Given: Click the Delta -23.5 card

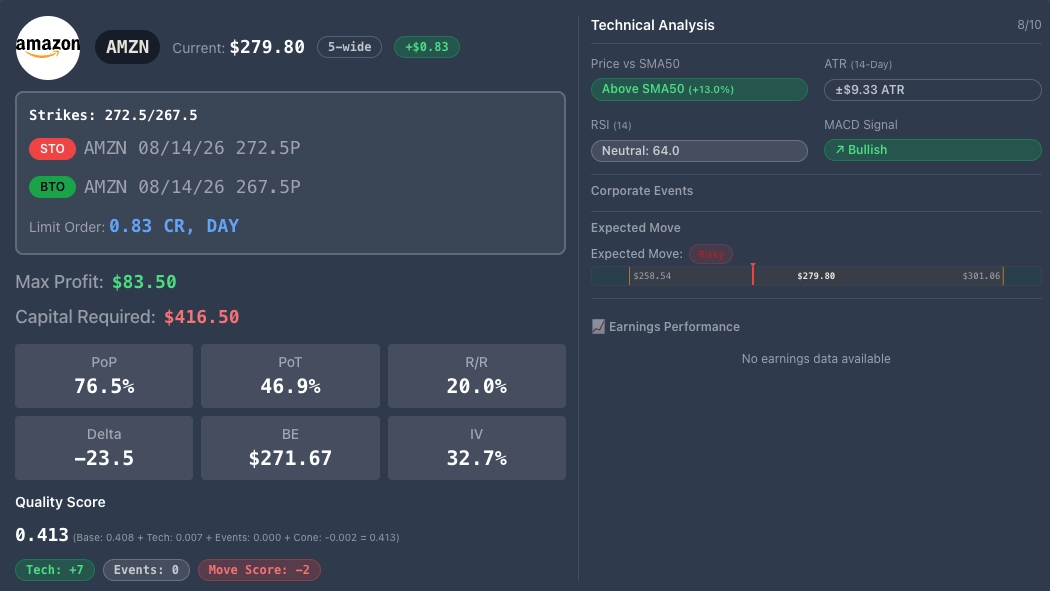Looking at the screenshot, I should click(x=104, y=448).
